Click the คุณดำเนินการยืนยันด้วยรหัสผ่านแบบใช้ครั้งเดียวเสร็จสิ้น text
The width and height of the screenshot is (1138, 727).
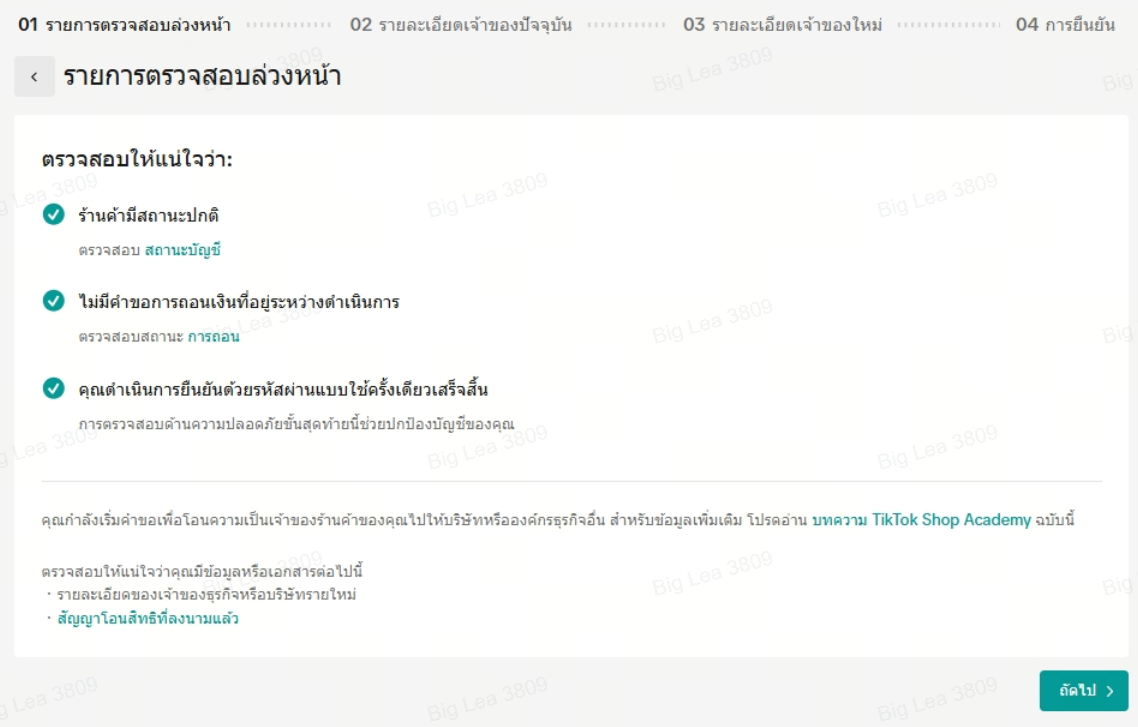pos(283,389)
